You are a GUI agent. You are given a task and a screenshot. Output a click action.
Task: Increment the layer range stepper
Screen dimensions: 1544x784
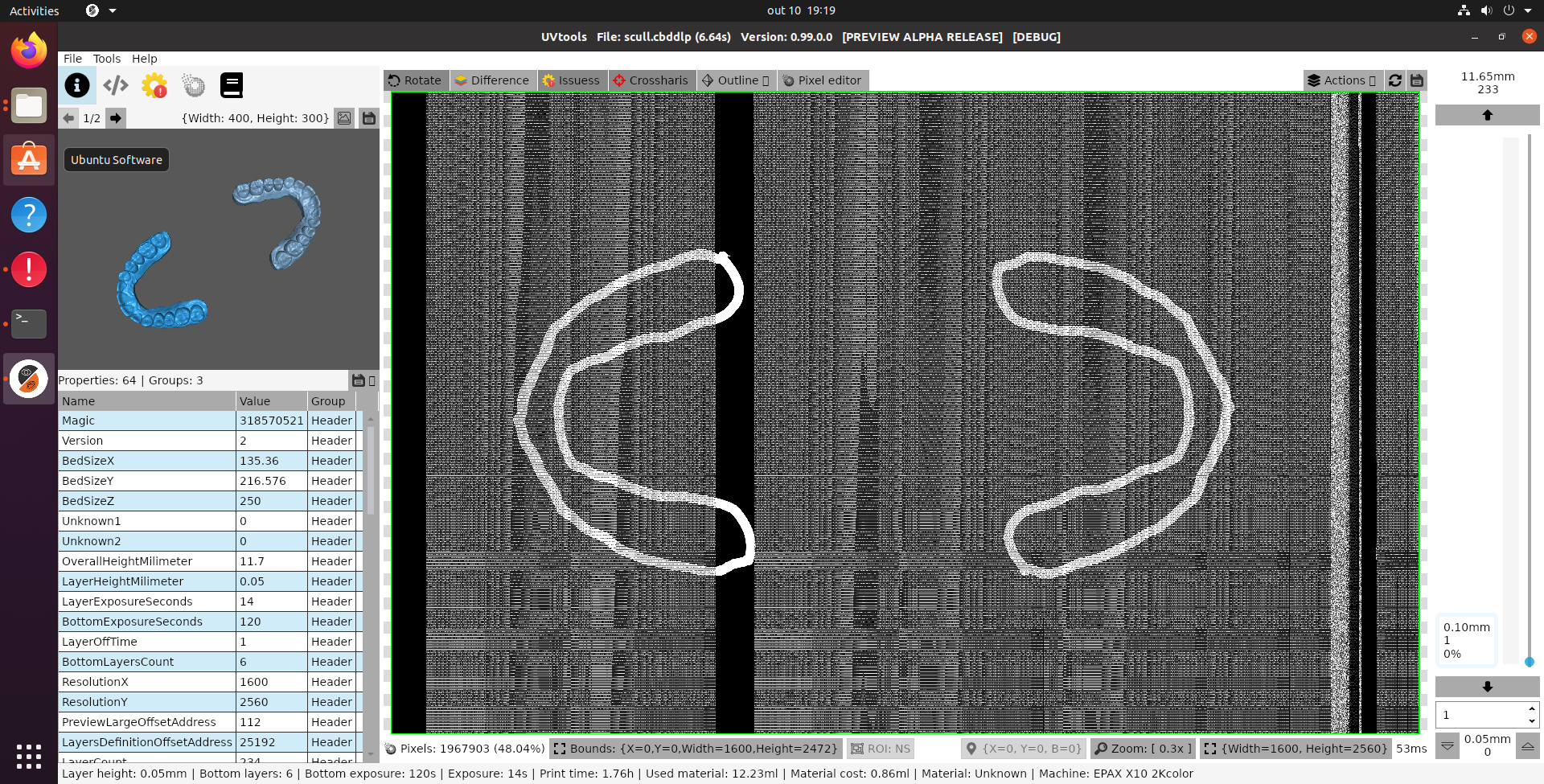point(1530,710)
